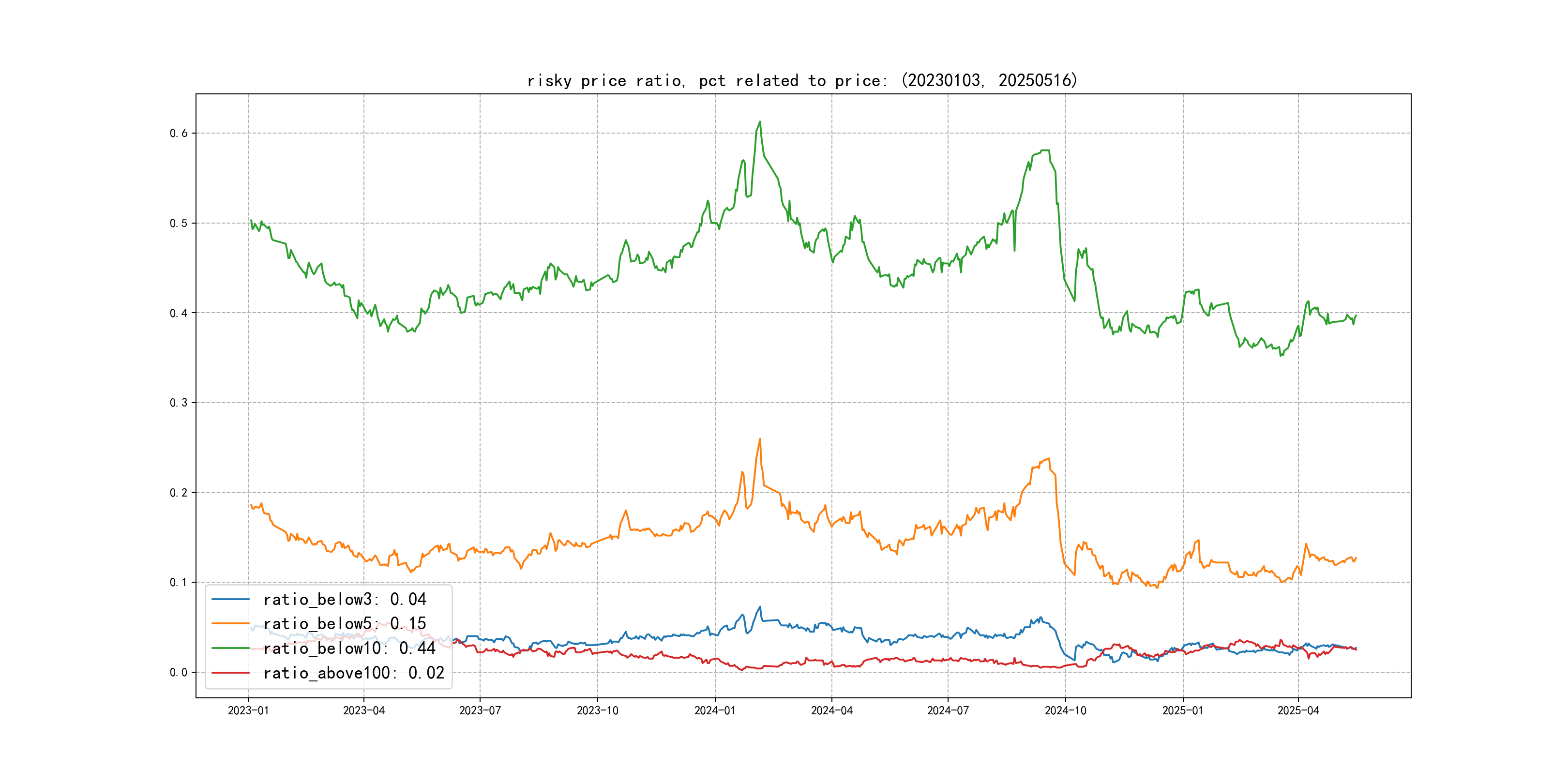Click the 0.0 y-axis tick label
Screen dimensions: 1568x784
(179, 673)
